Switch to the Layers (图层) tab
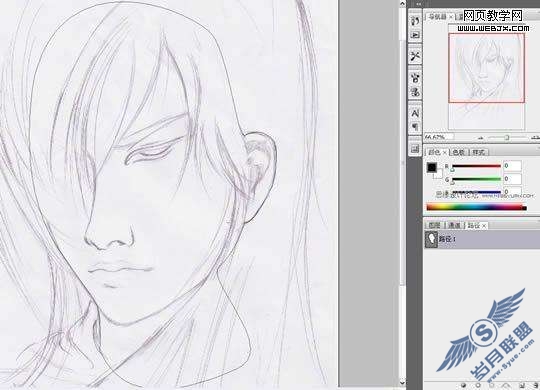This screenshot has height=390, width=540. [435, 225]
